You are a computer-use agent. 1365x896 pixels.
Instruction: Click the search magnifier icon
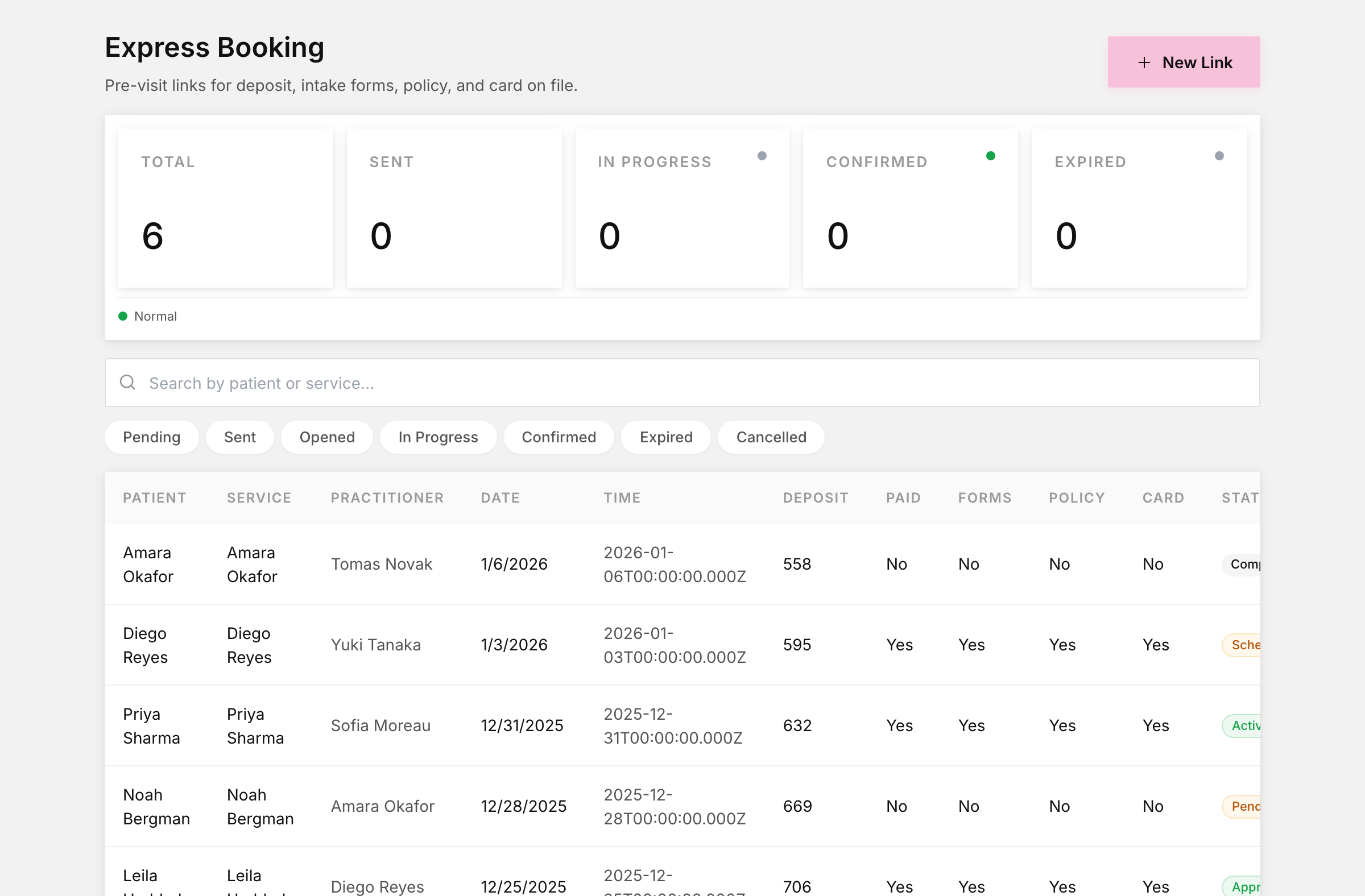[127, 383]
